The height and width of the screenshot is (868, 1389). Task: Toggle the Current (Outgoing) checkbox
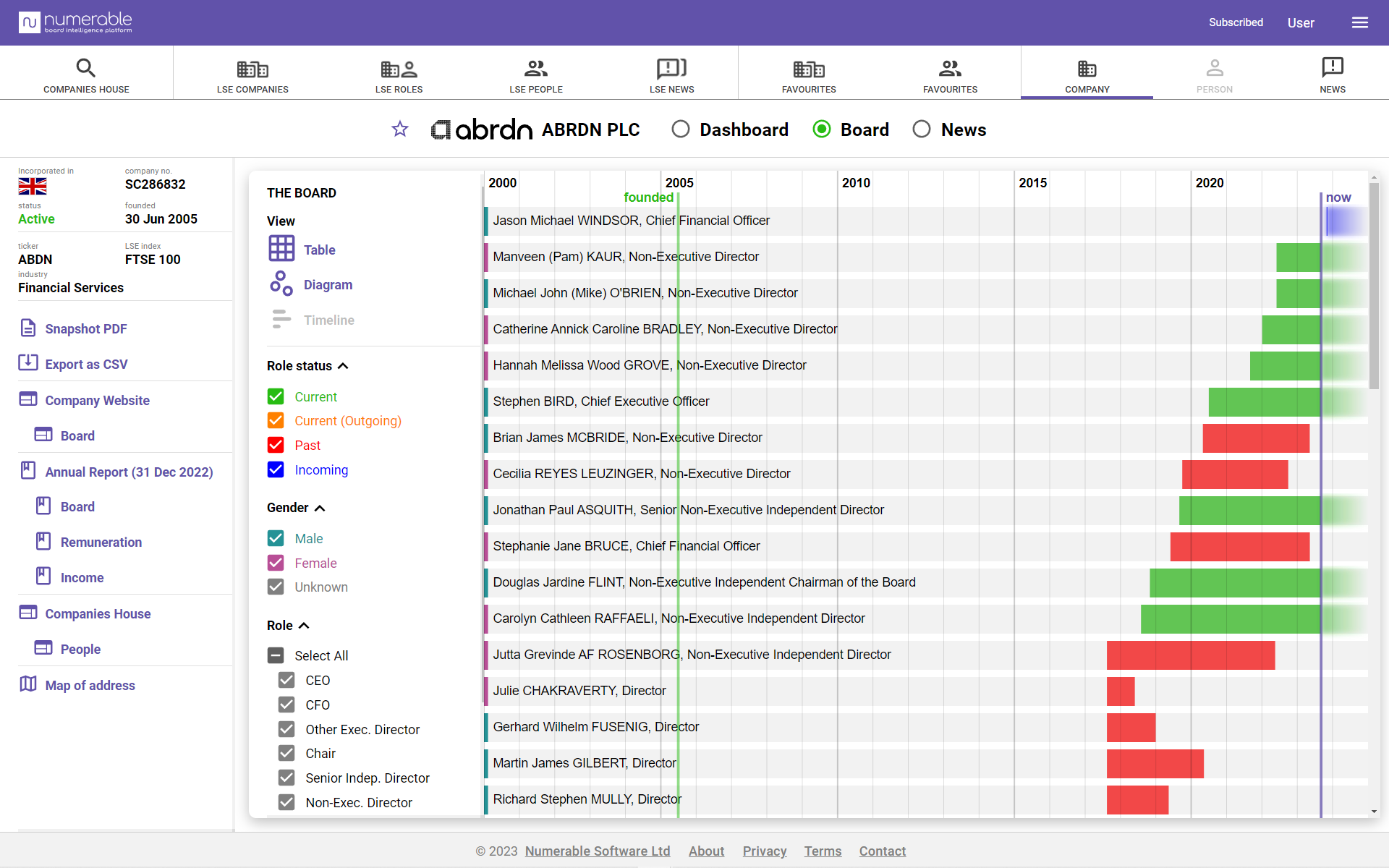pyautogui.click(x=276, y=420)
